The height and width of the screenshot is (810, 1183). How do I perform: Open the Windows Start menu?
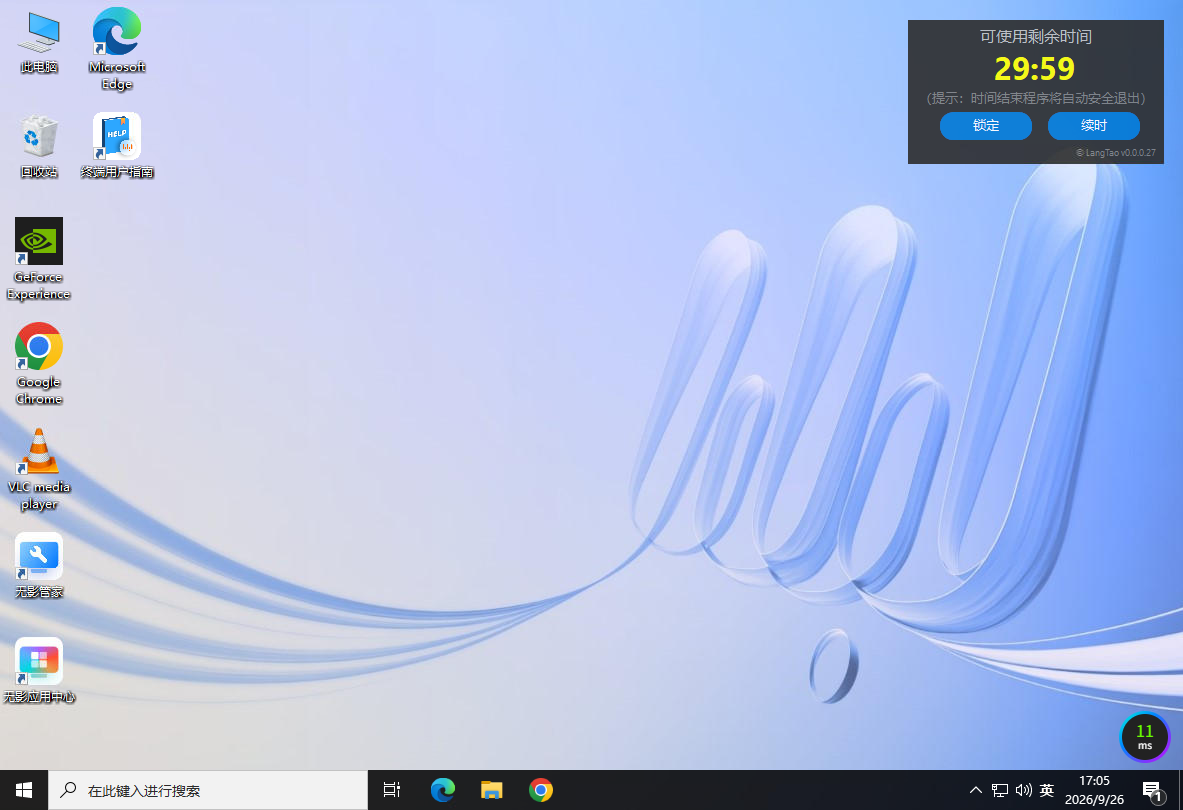(x=23, y=790)
